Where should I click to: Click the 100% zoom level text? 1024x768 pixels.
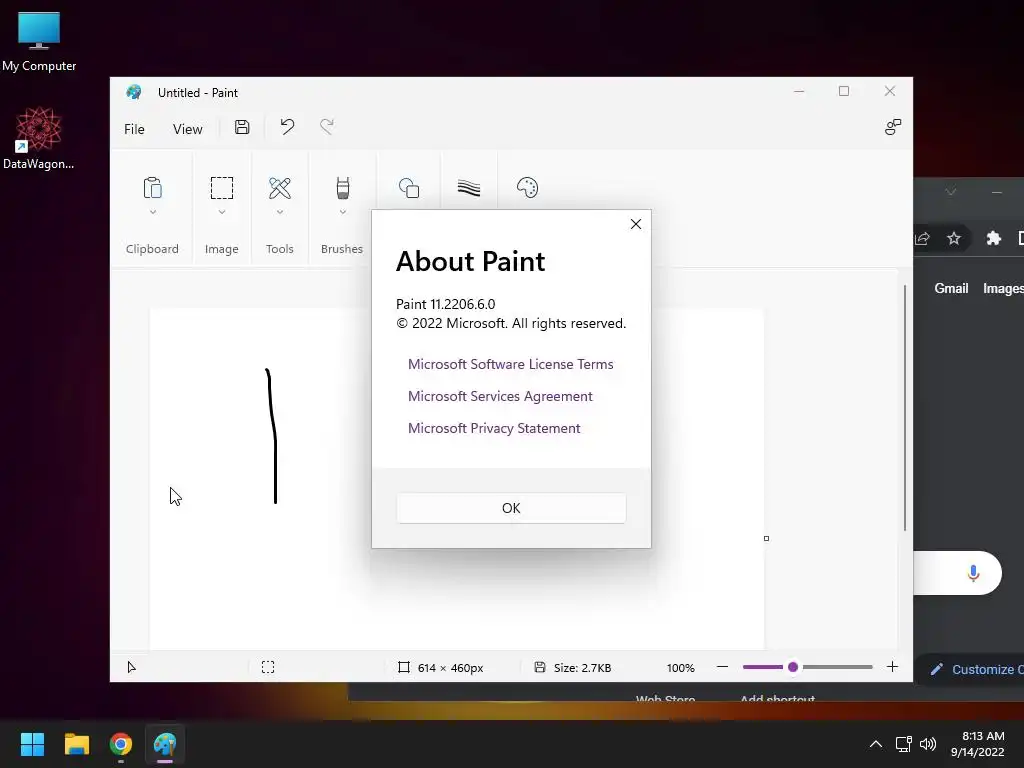[680, 668]
